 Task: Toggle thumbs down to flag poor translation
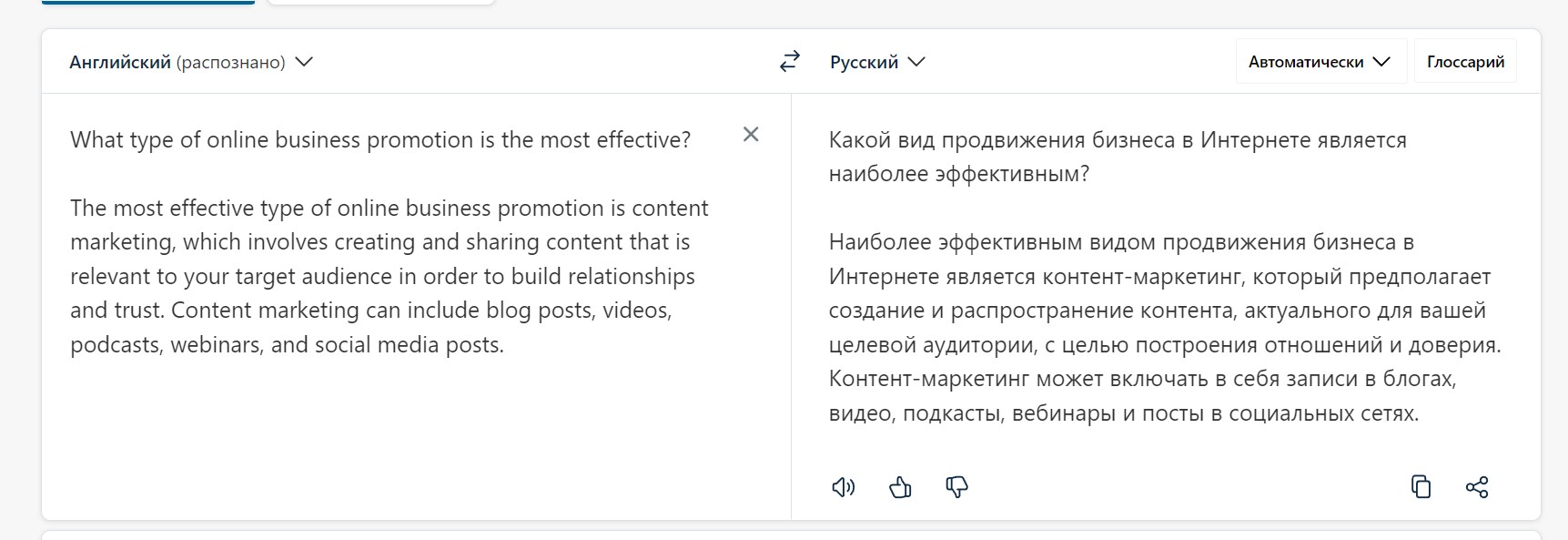pyautogui.click(x=957, y=487)
